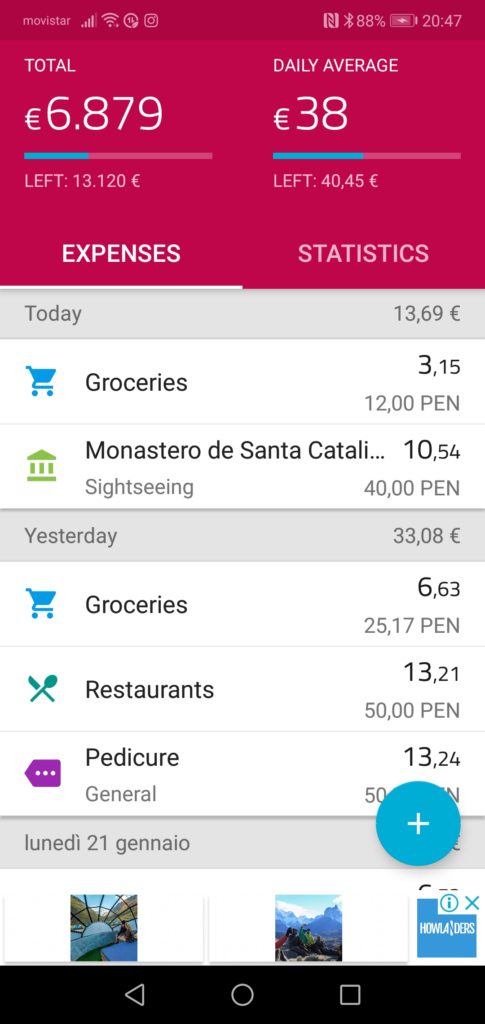Open the Pedicure expense entry

click(x=242, y=774)
